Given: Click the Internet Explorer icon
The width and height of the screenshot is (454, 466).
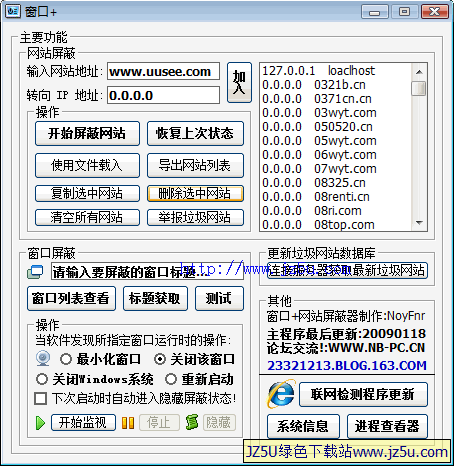Looking at the screenshot, I should coord(281,394).
